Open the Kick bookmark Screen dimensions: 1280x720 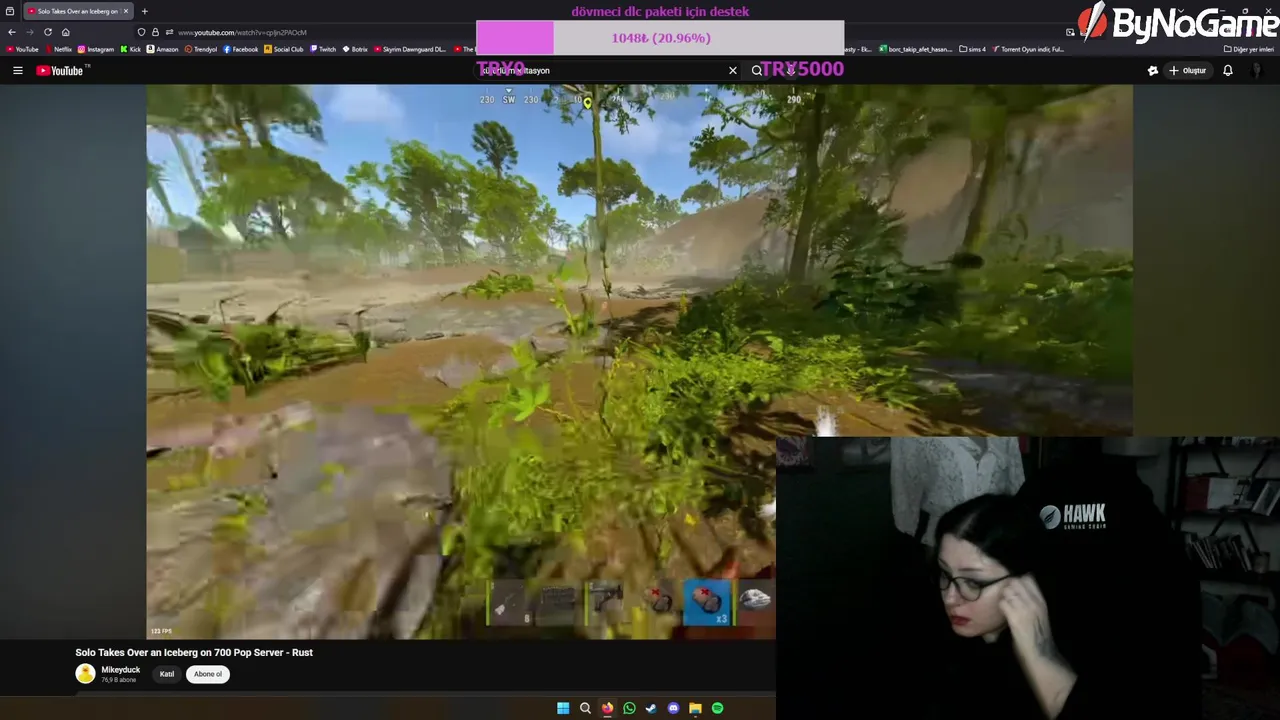[x=131, y=49]
